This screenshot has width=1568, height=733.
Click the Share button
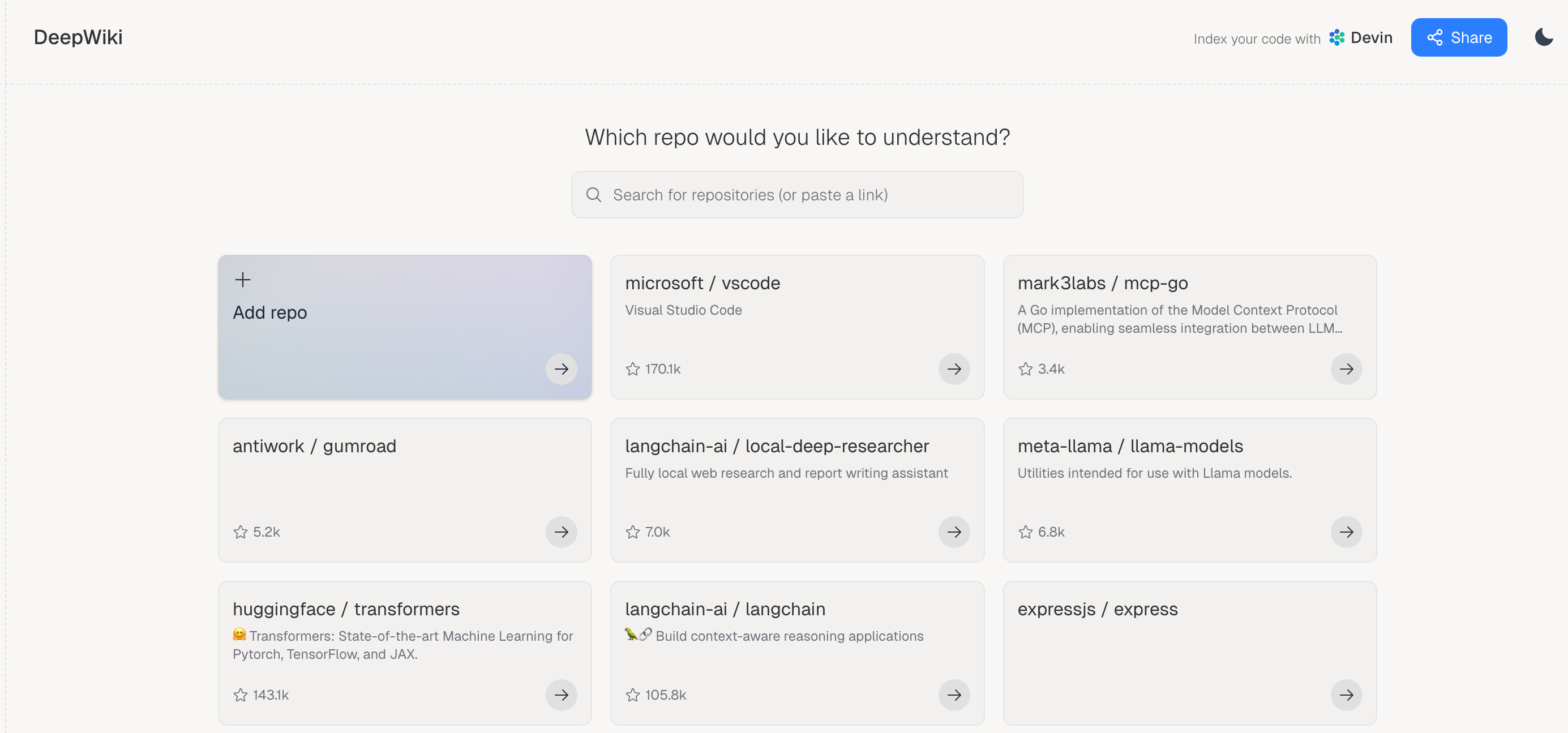tap(1458, 37)
